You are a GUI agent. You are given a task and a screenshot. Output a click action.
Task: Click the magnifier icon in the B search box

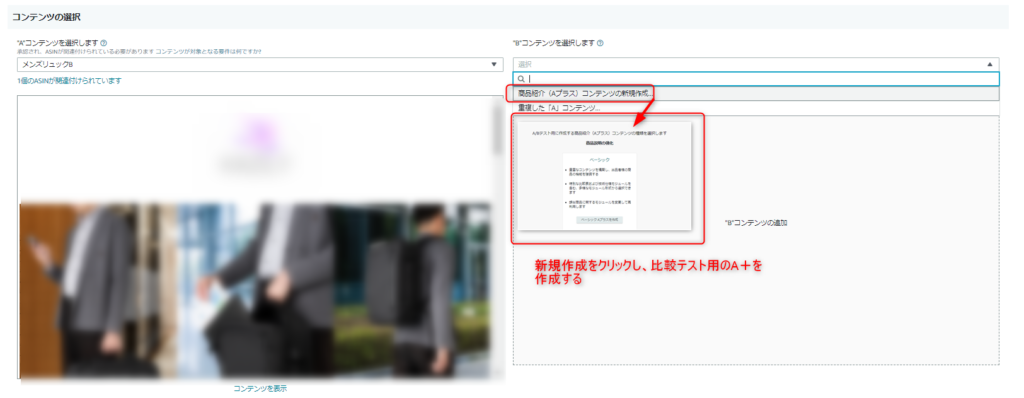[521, 79]
